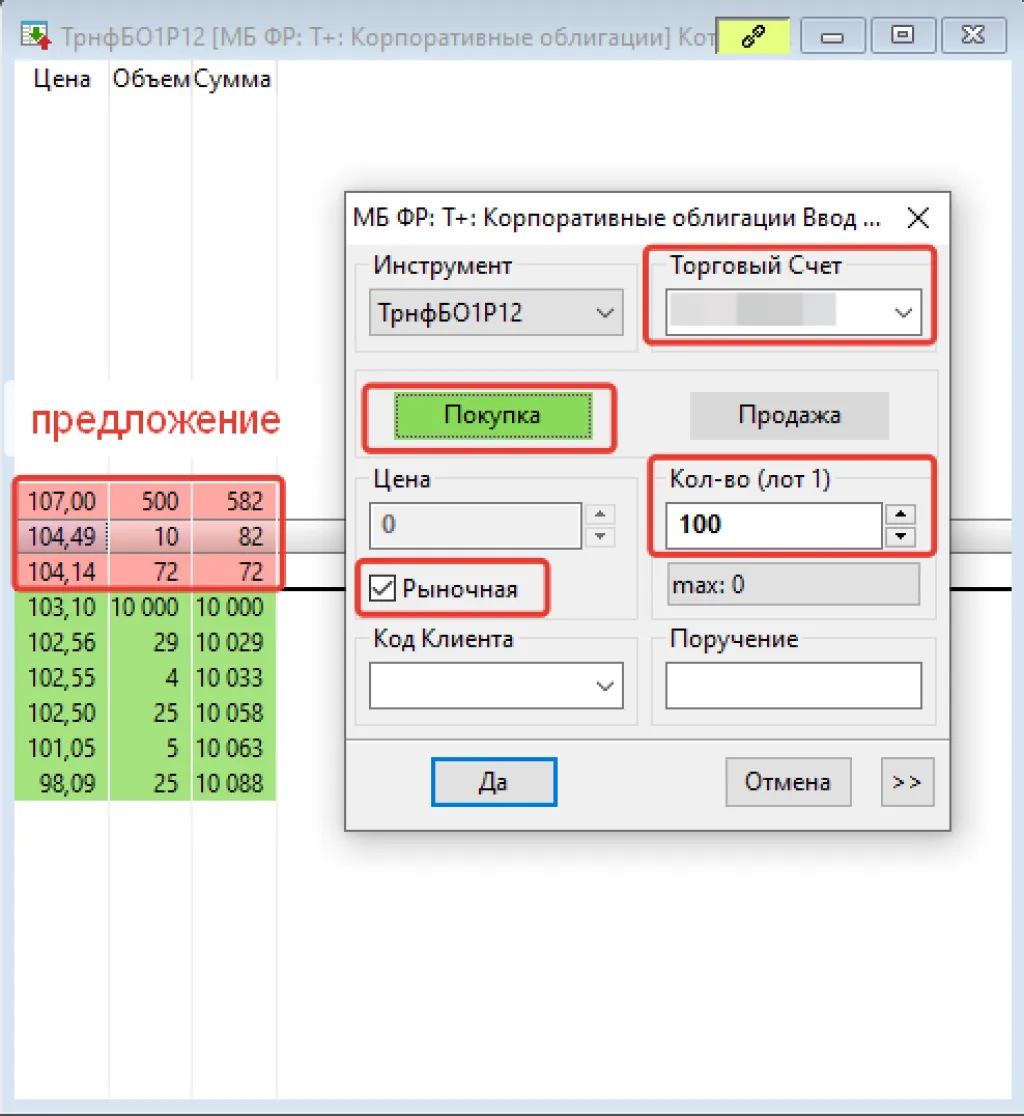Click the quote window icon in title bar
1024x1116 pixels.
point(38,37)
